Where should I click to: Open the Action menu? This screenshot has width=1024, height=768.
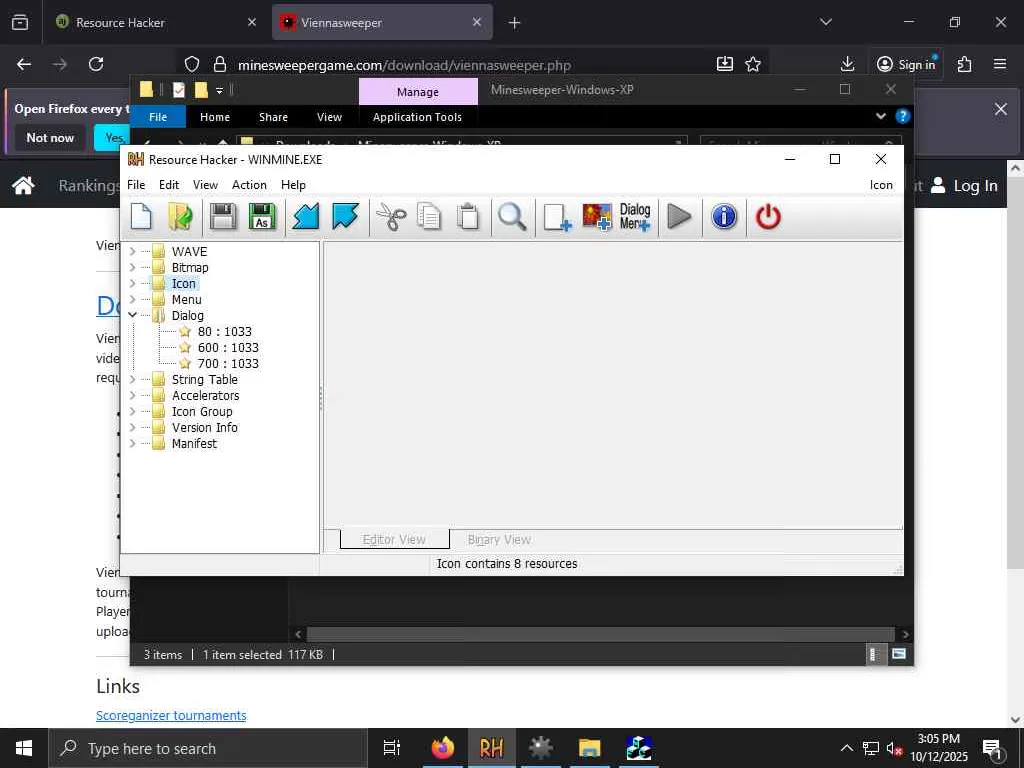pos(249,185)
